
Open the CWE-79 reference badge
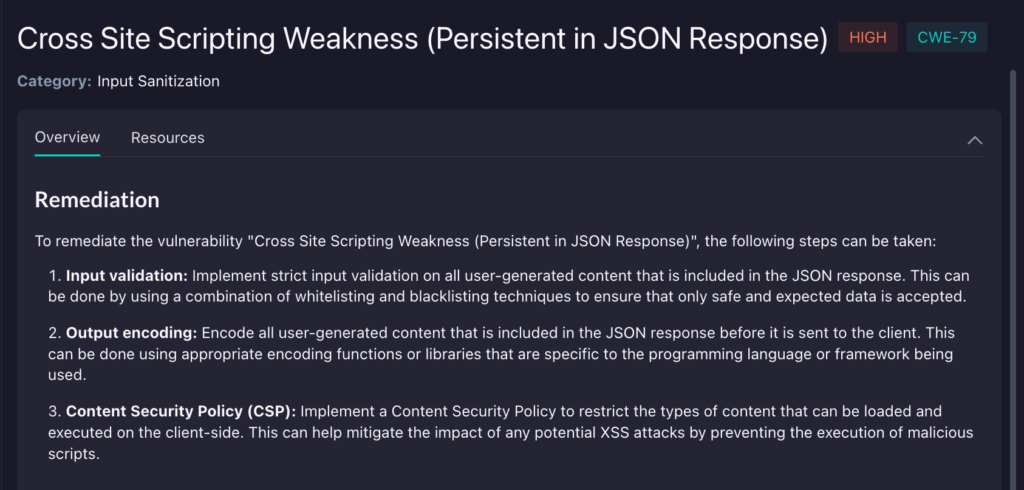[946, 38]
